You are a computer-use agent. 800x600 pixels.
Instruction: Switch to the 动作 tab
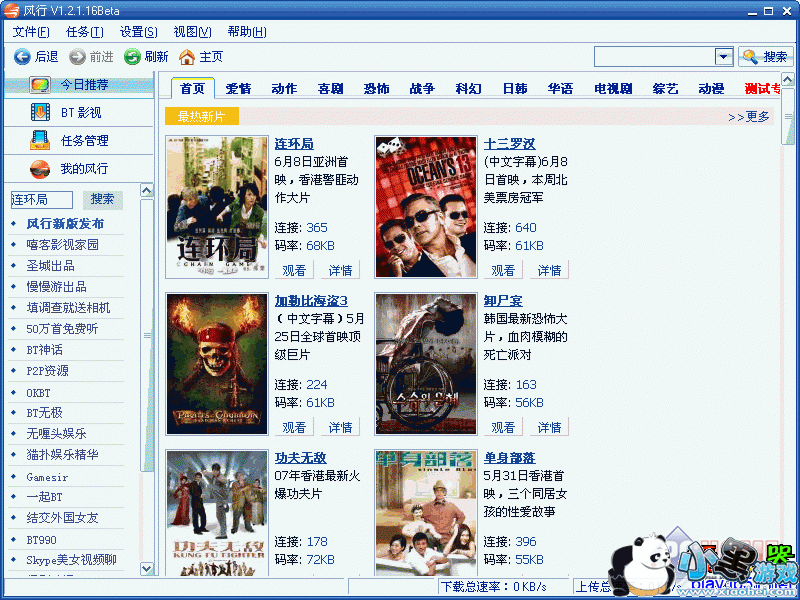[284, 89]
